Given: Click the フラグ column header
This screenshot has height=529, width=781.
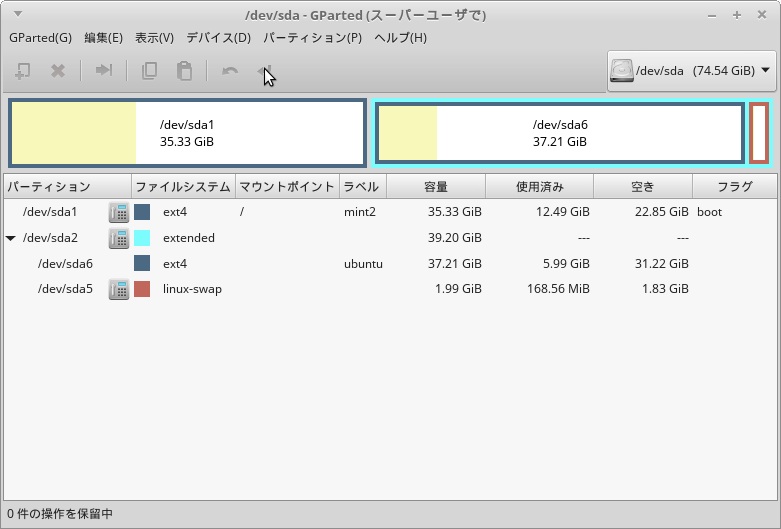Looking at the screenshot, I should pos(735,187).
